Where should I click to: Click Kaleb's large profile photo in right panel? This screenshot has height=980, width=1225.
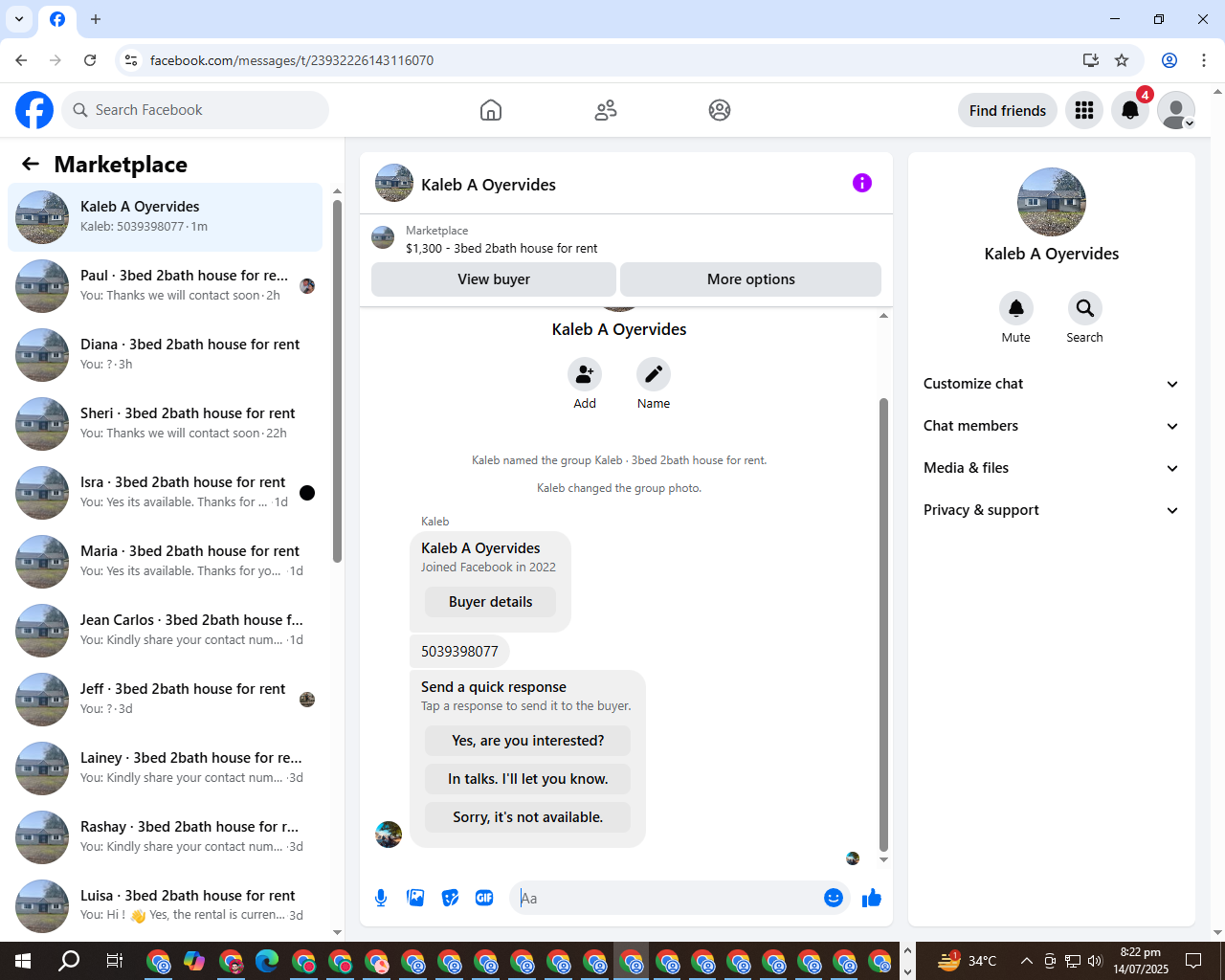1052,202
